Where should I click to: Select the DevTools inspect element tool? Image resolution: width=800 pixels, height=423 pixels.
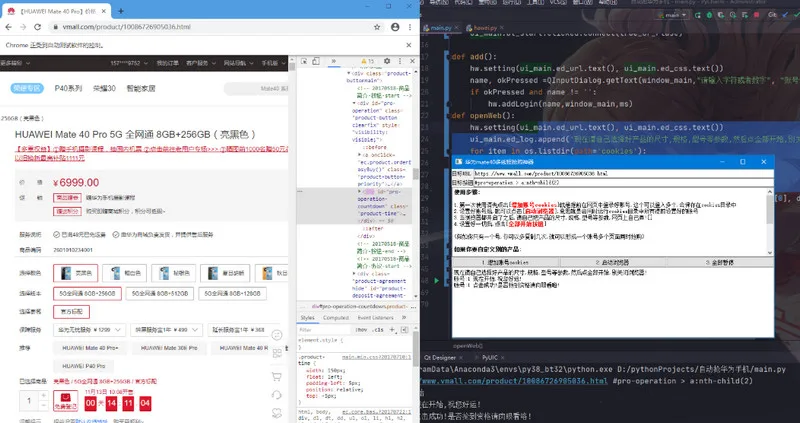304,61
